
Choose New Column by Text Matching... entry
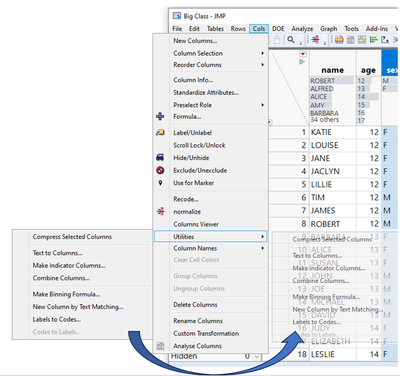click(x=78, y=307)
